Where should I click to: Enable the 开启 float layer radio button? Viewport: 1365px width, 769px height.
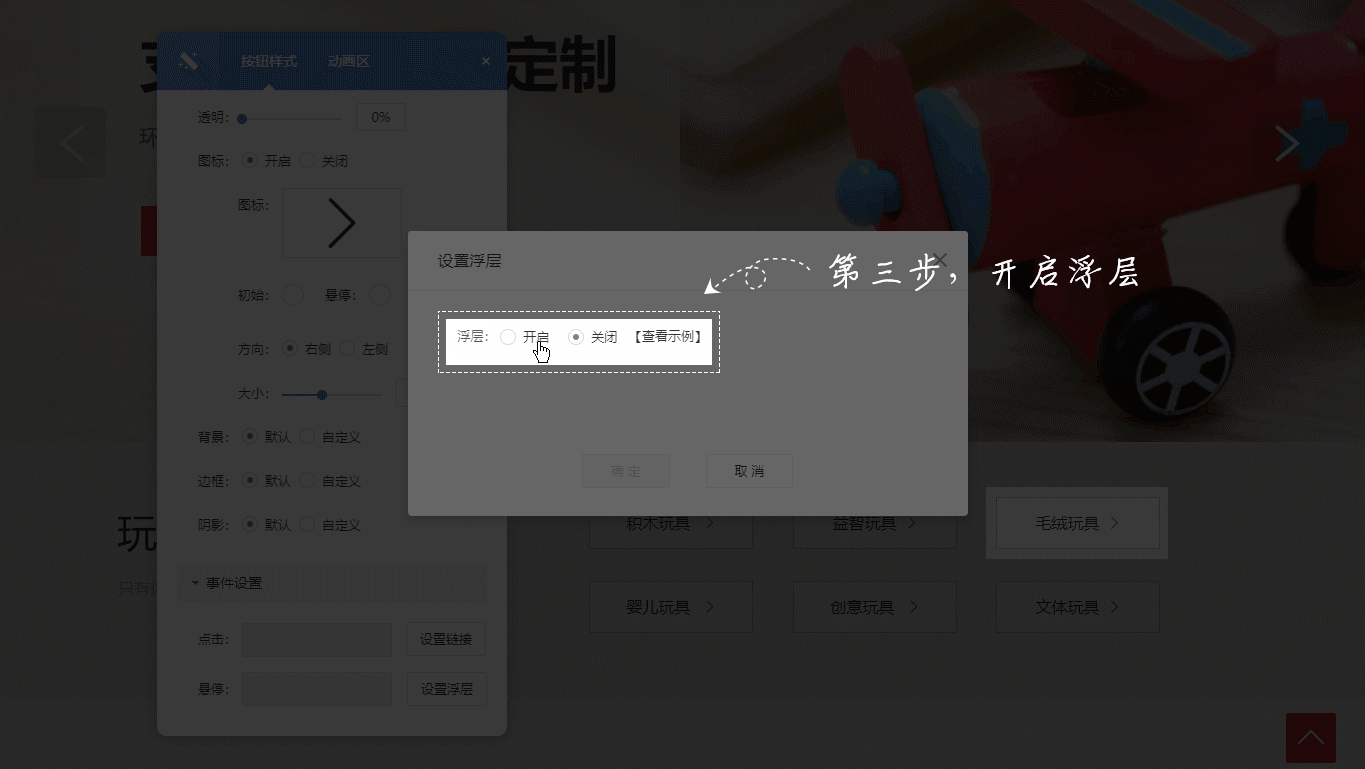click(x=508, y=337)
